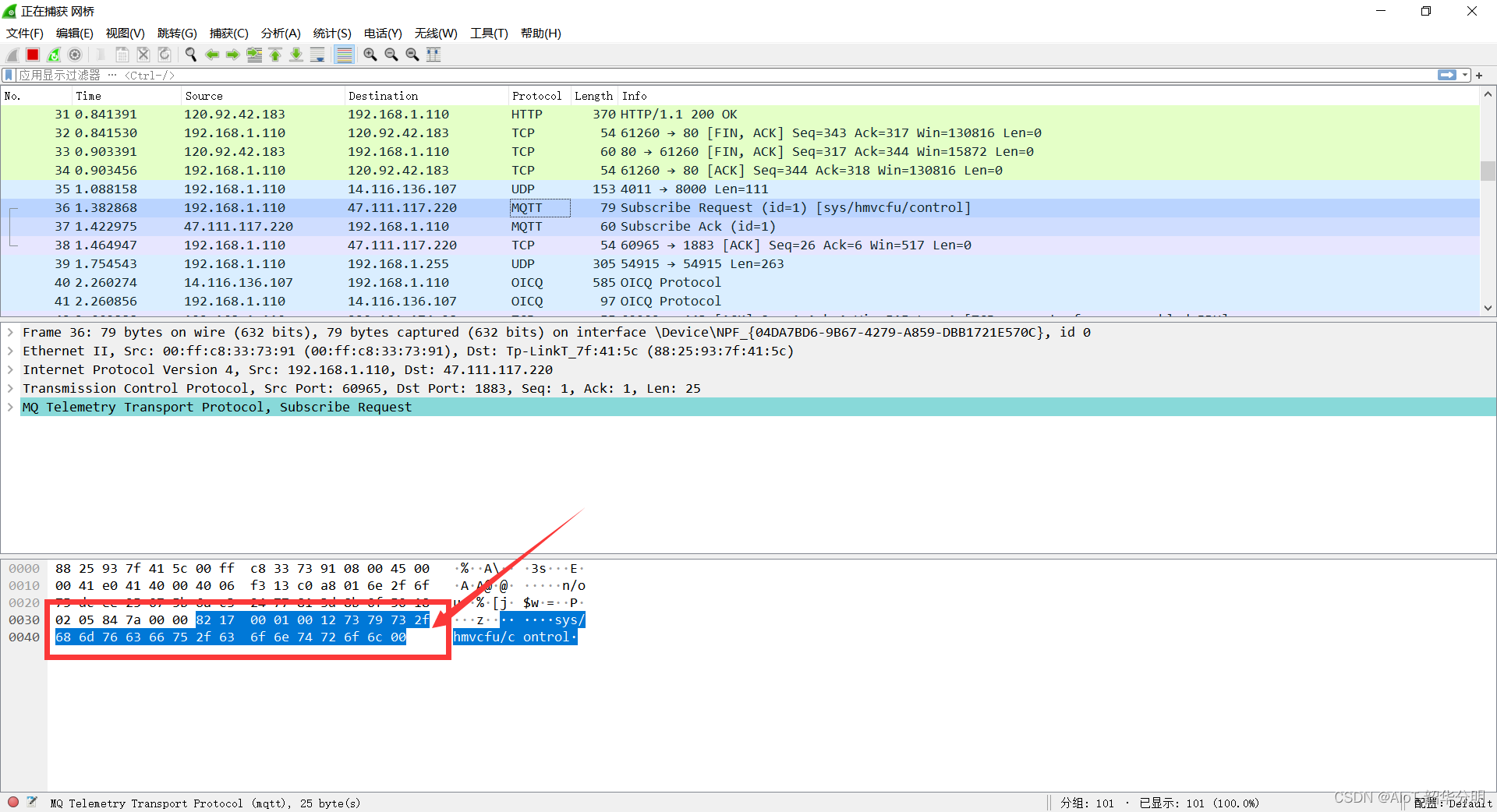This screenshot has width=1497, height=812.
Task: Stop the running packet capture
Action: pos(33,55)
